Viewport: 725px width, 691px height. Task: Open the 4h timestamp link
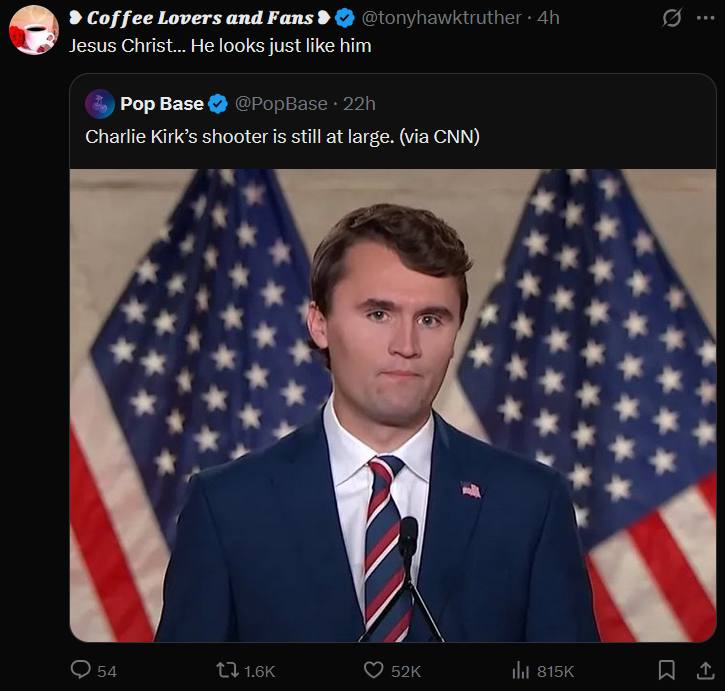click(548, 18)
